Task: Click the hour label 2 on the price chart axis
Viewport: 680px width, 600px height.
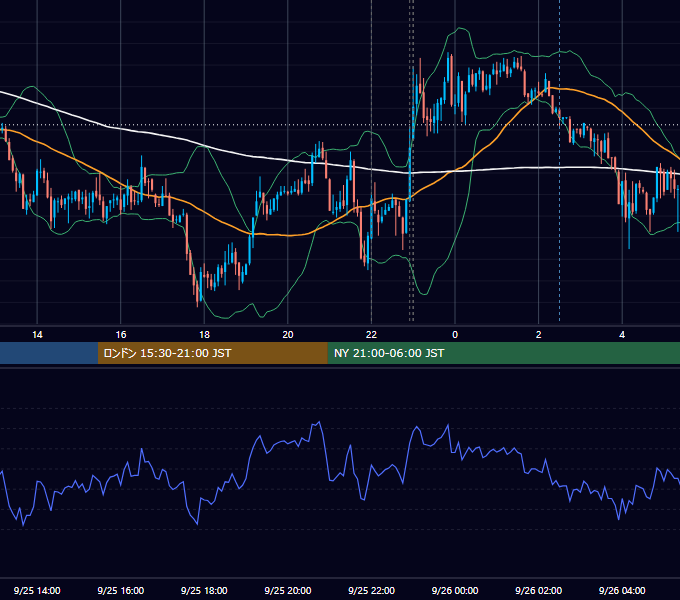Action: tap(538, 335)
